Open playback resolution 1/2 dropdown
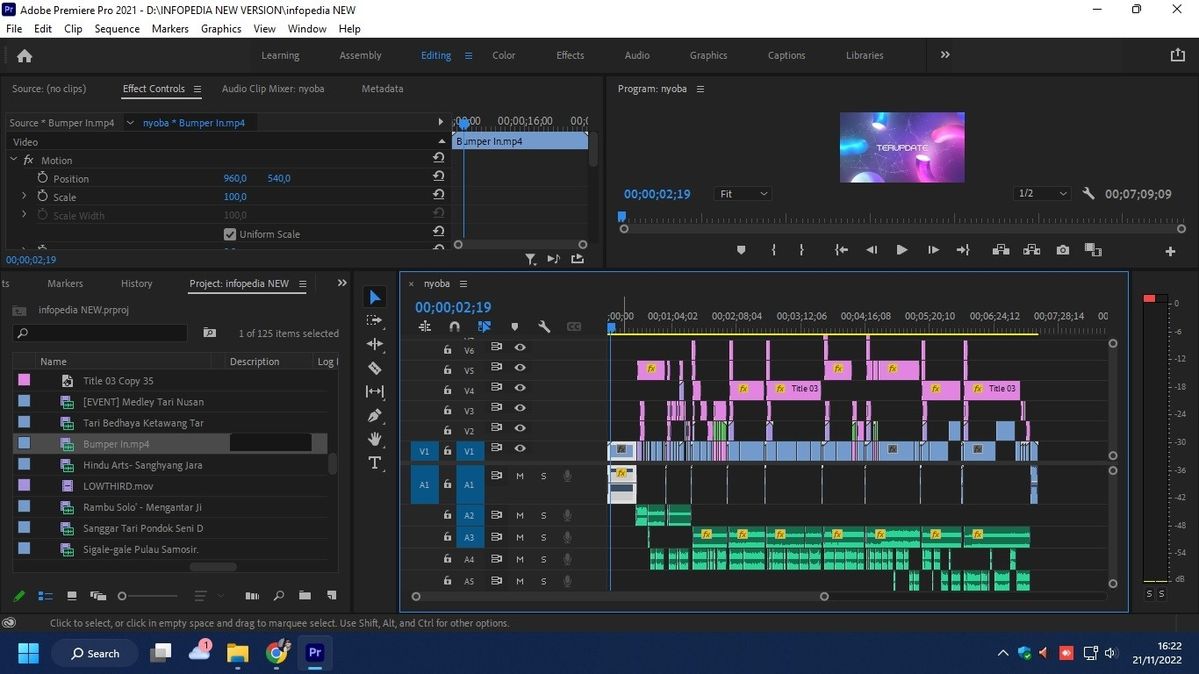 coord(1041,194)
